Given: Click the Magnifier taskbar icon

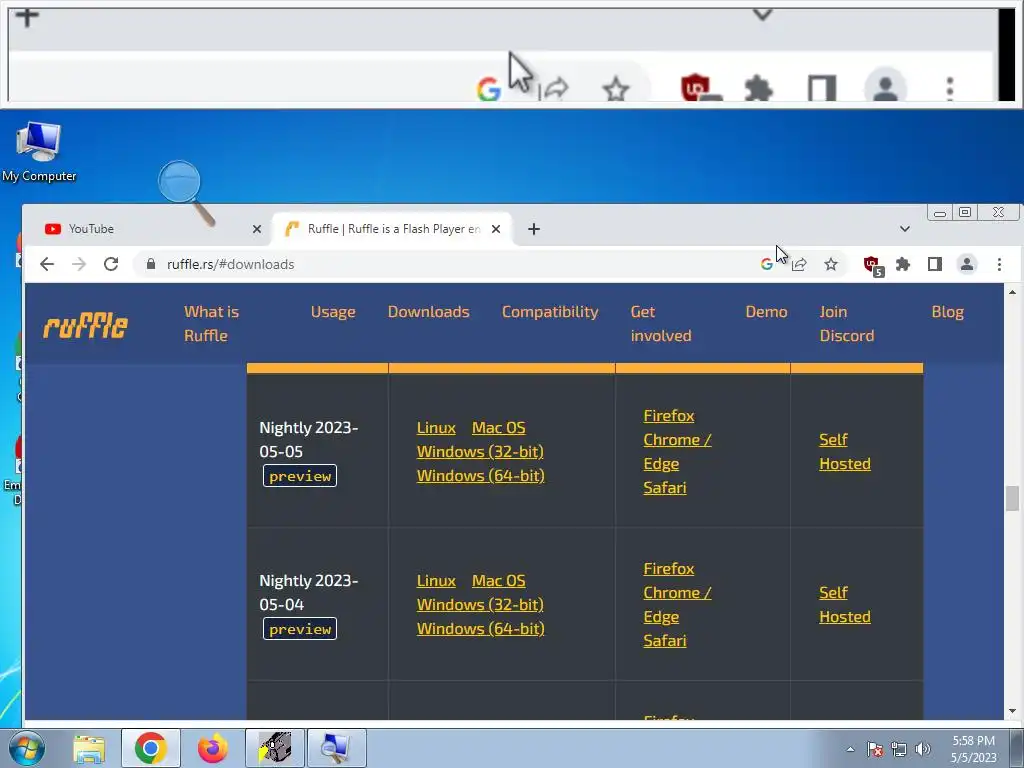Looking at the screenshot, I should [336, 748].
